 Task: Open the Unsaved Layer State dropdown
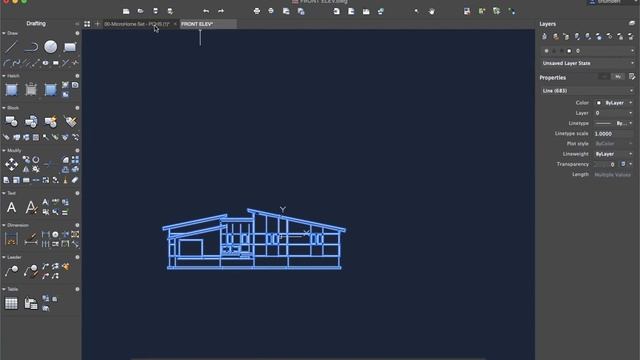[x=588, y=63]
